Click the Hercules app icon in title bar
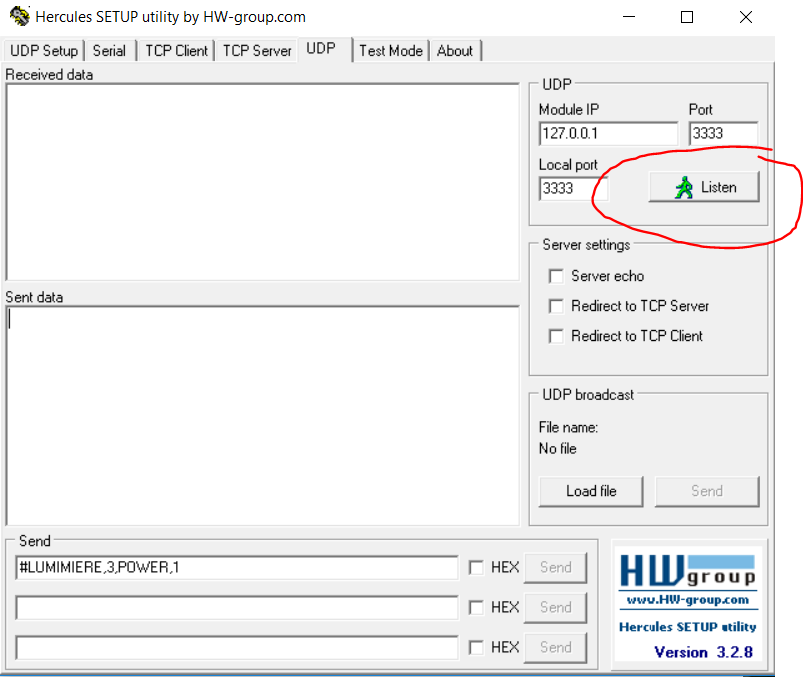The width and height of the screenshot is (803, 677). click(x=19, y=17)
